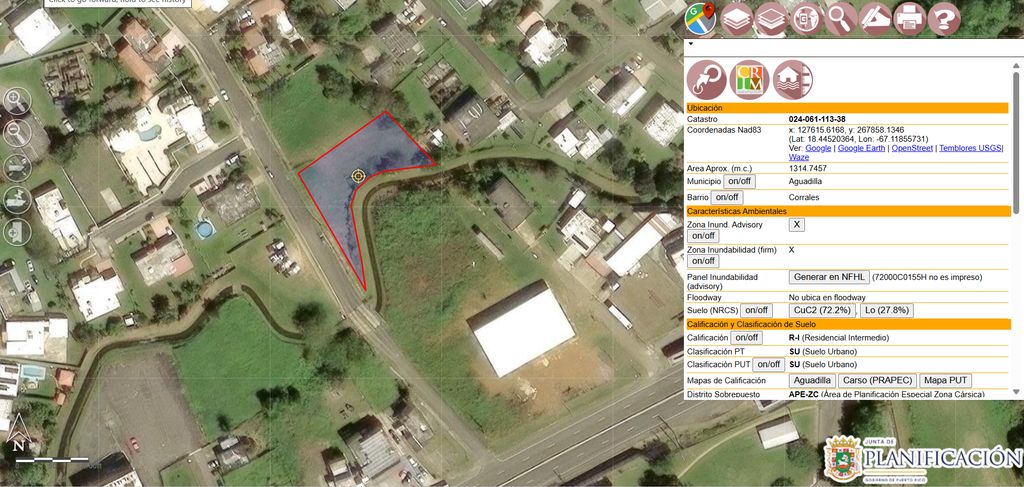Click the Mapa PUT button
The width and height of the screenshot is (1024, 487).
pos(946,380)
